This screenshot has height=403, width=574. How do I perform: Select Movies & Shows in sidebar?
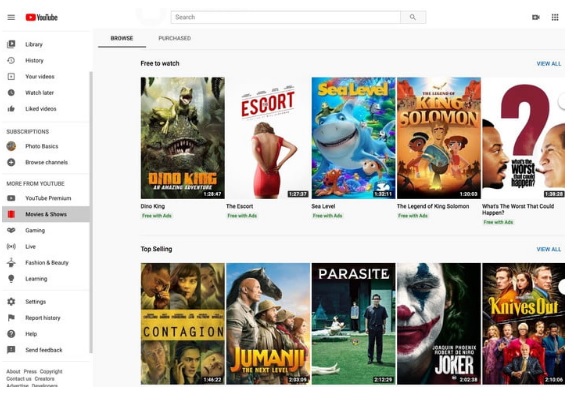46,214
